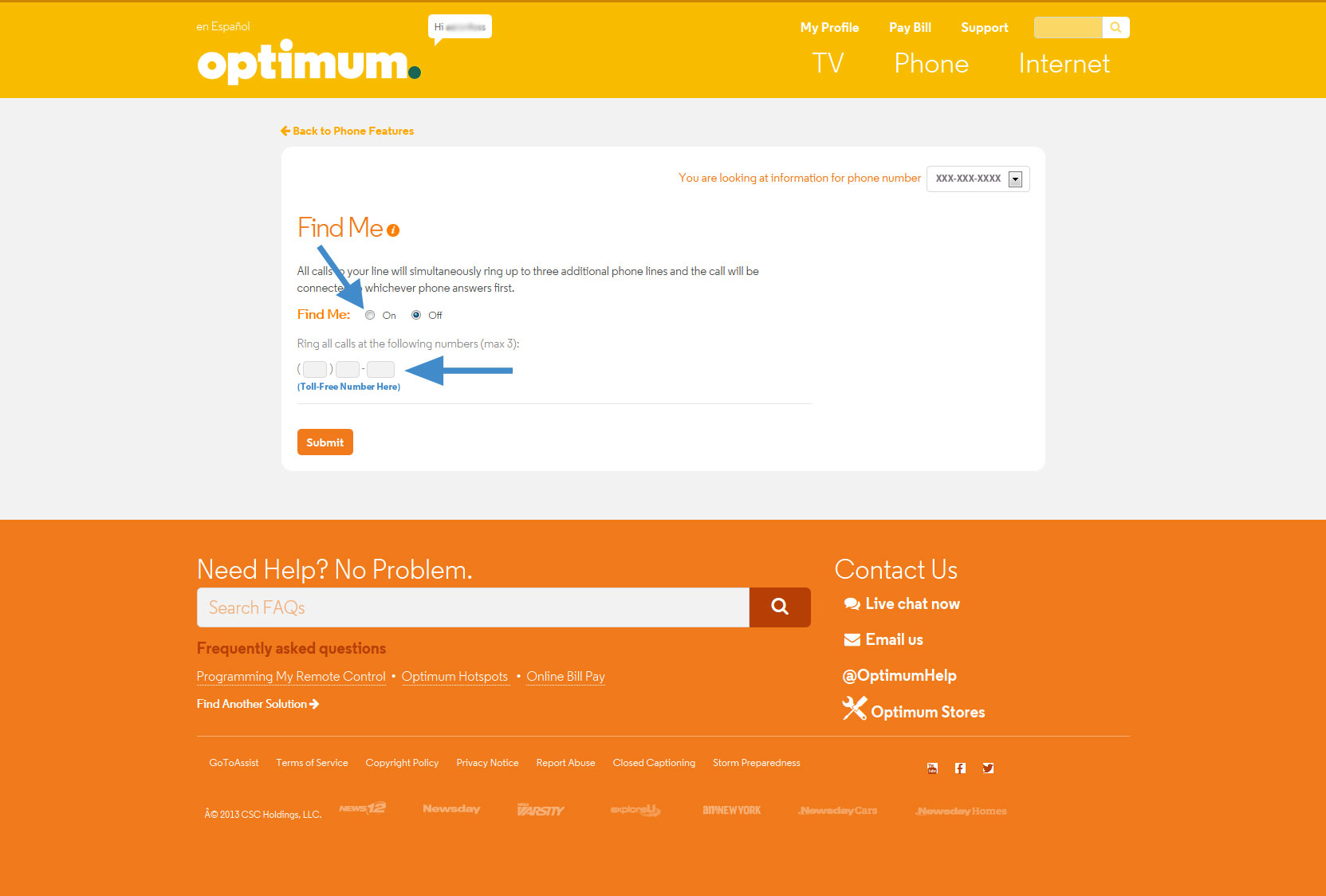Turn Find Me On
Screen dimensions: 1326x896
tap(370, 315)
